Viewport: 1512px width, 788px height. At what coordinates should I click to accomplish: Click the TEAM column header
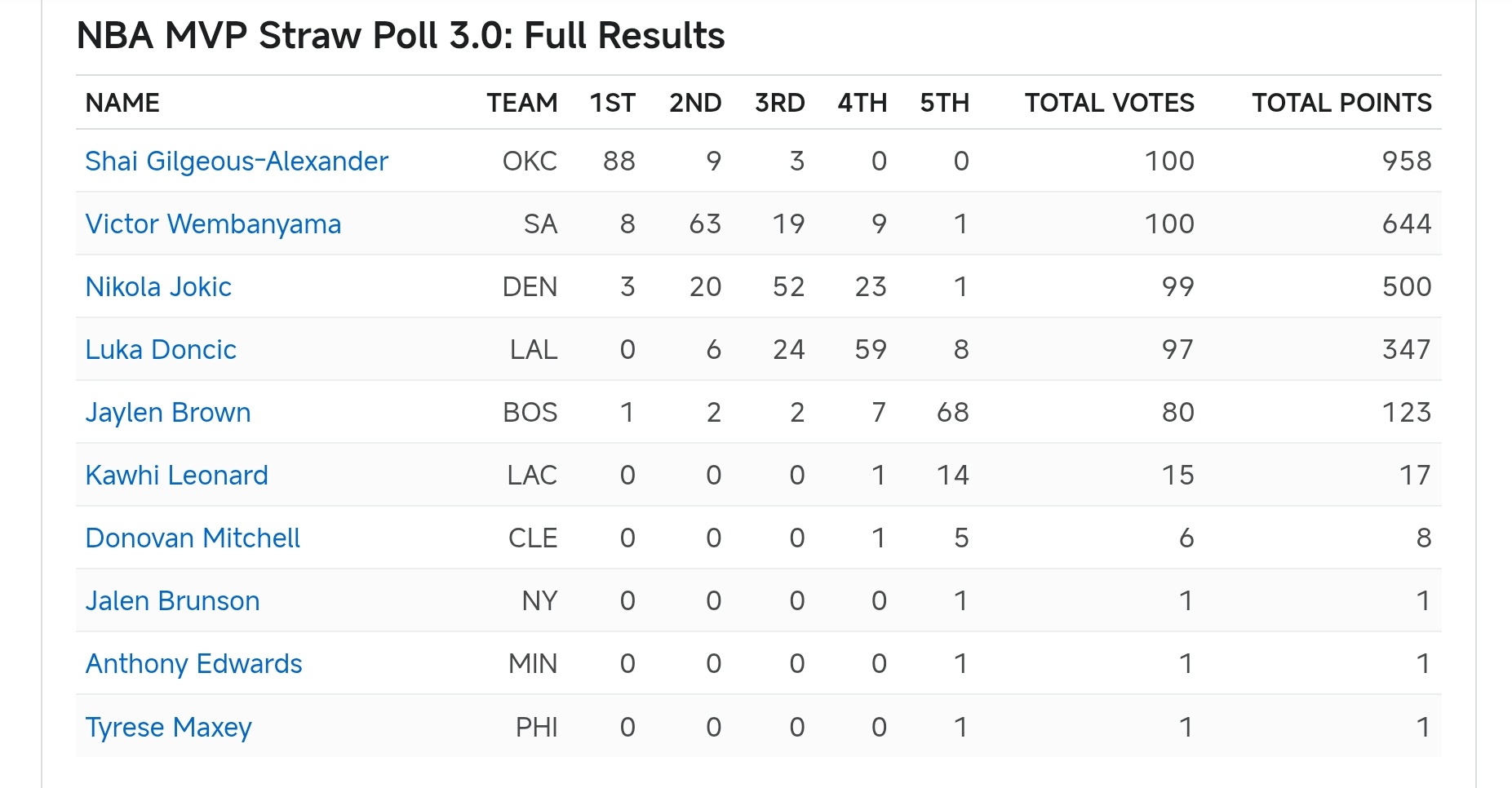coord(521,103)
